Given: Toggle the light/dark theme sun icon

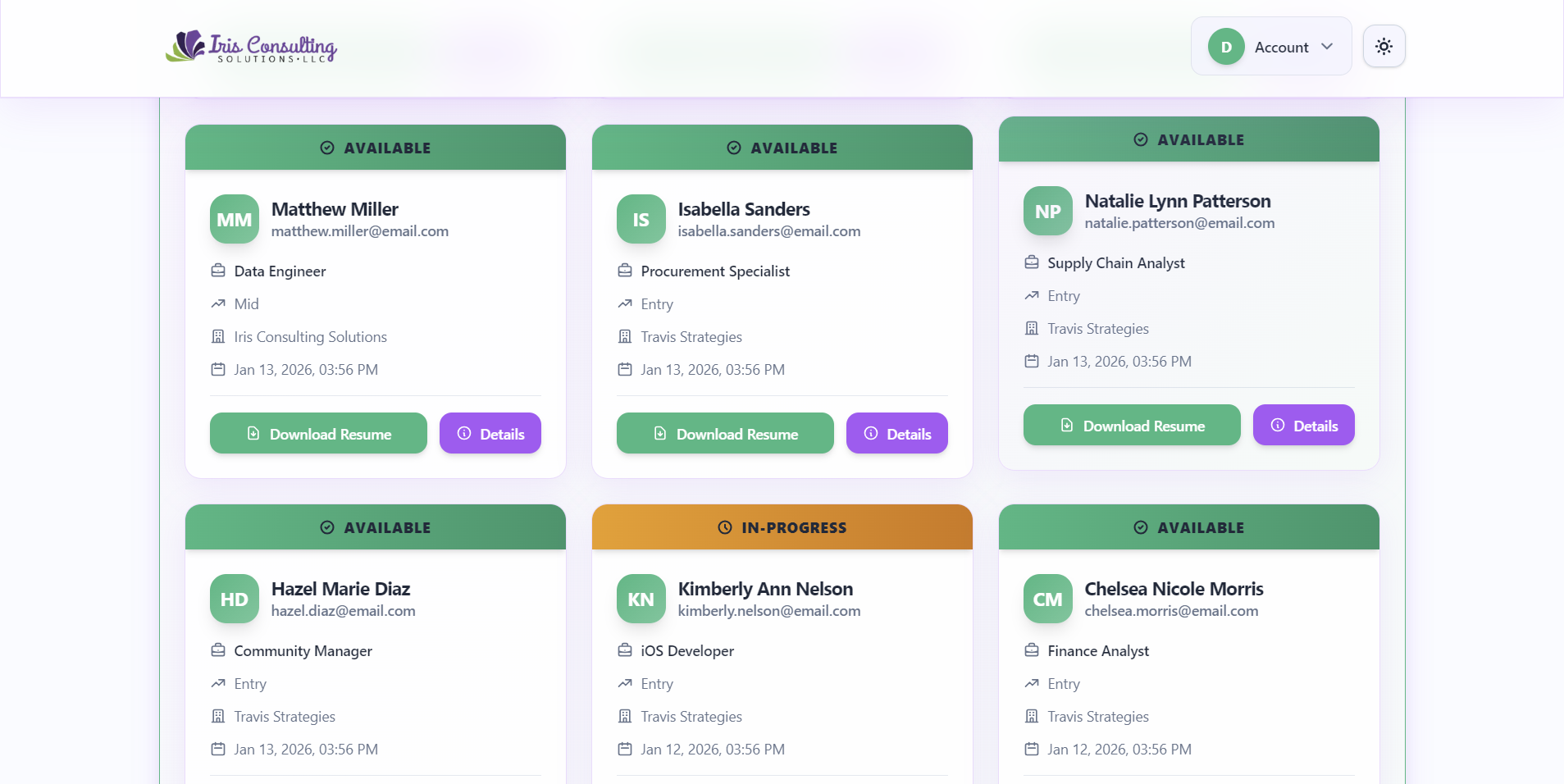Looking at the screenshot, I should coord(1384,47).
